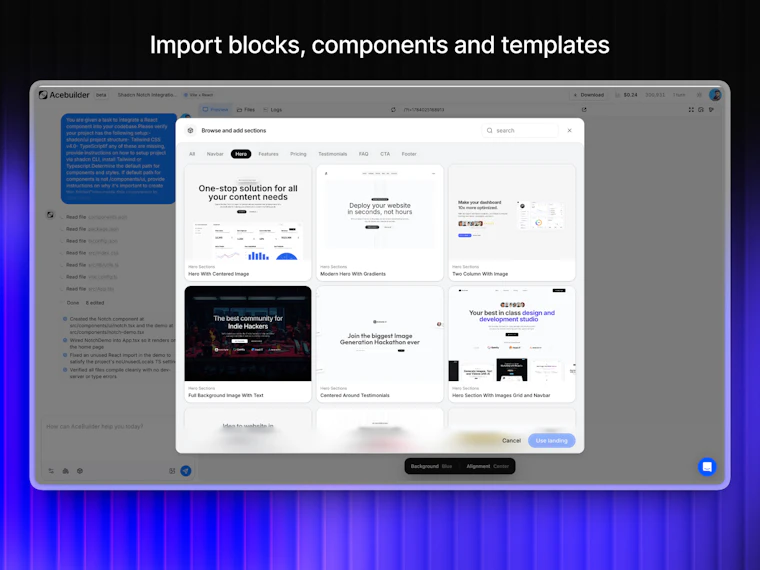This screenshot has width=760, height=570.
Task: Expand the Done 8 edited summary
Action: pos(85,303)
